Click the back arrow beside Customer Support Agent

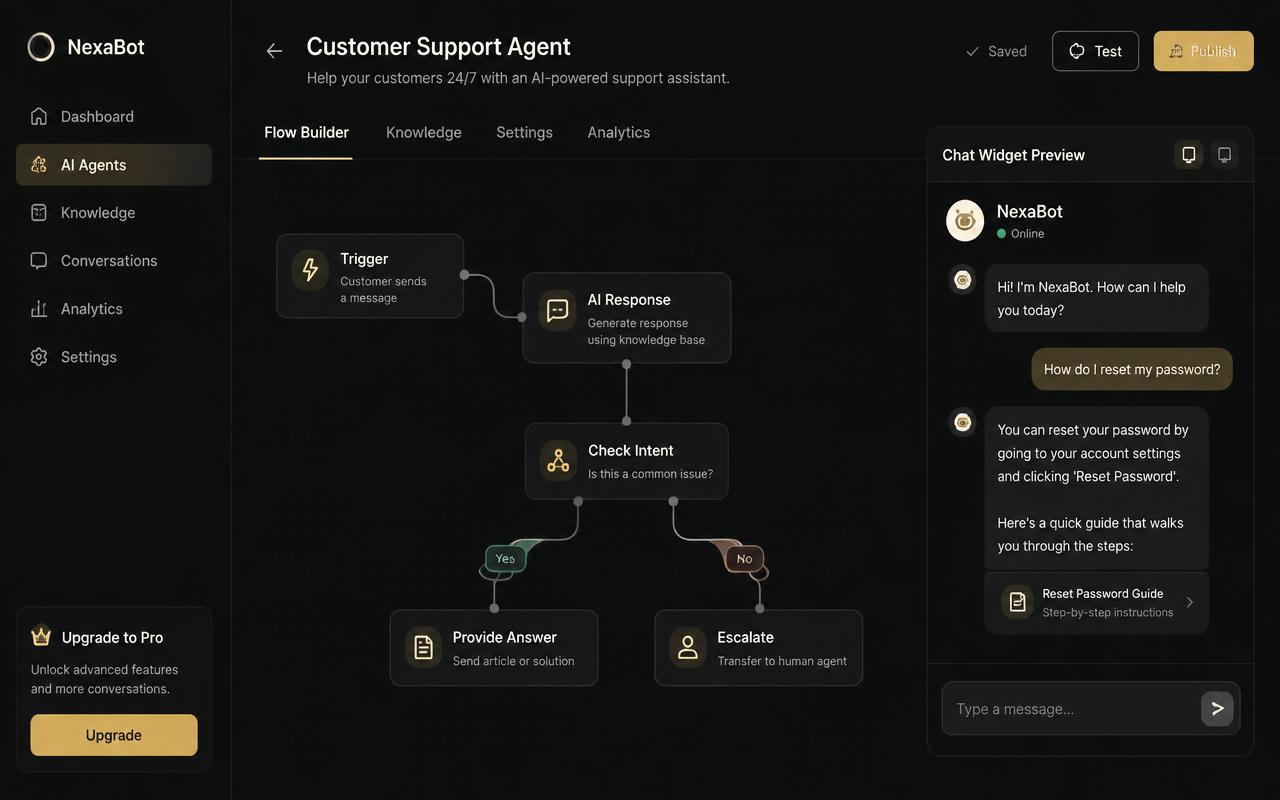click(274, 51)
